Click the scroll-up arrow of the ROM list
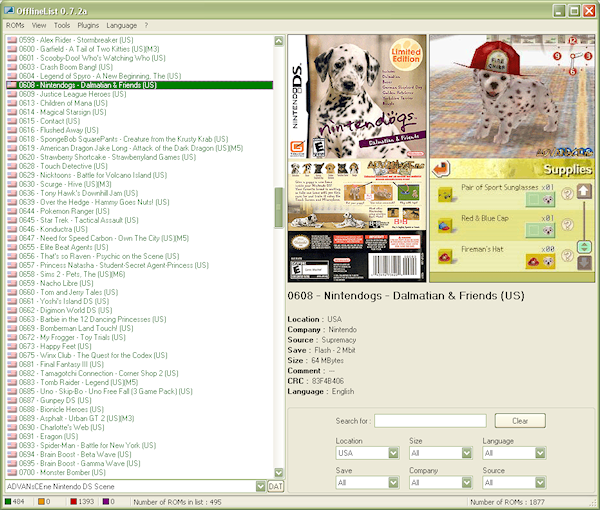The width and height of the screenshot is (600, 510). [x=279, y=39]
